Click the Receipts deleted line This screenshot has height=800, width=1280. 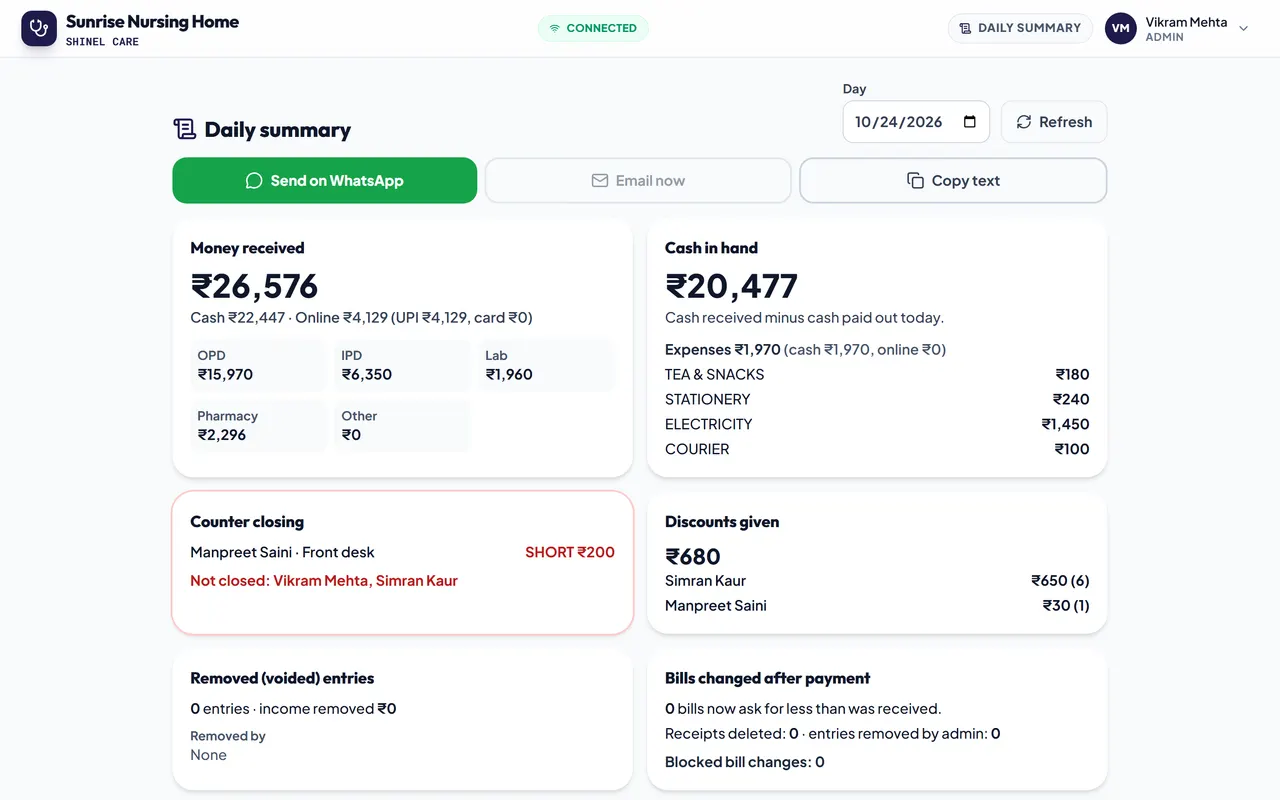tap(833, 734)
